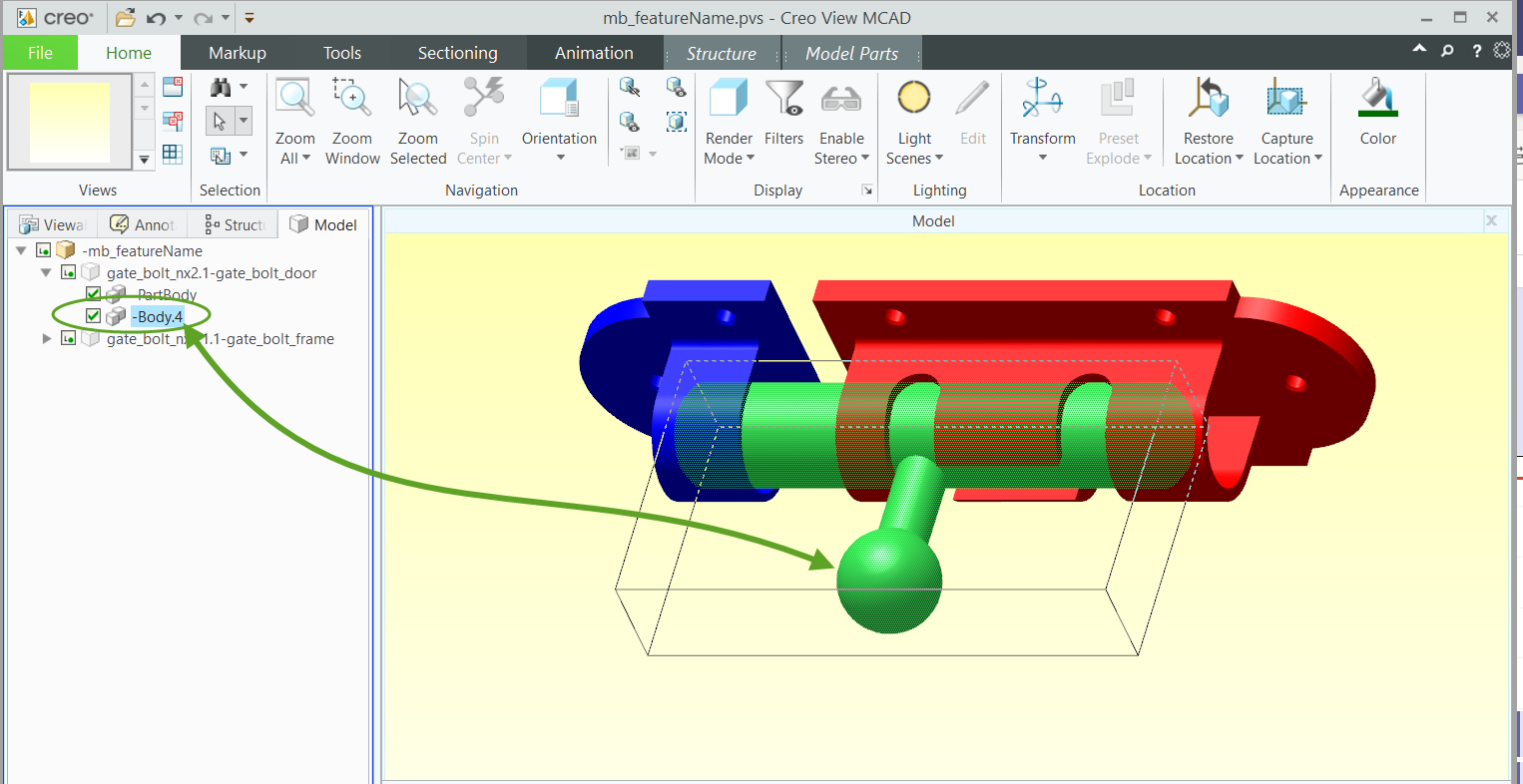Open the File menu
The height and width of the screenshot is (784, 1523).
(40, 53)
